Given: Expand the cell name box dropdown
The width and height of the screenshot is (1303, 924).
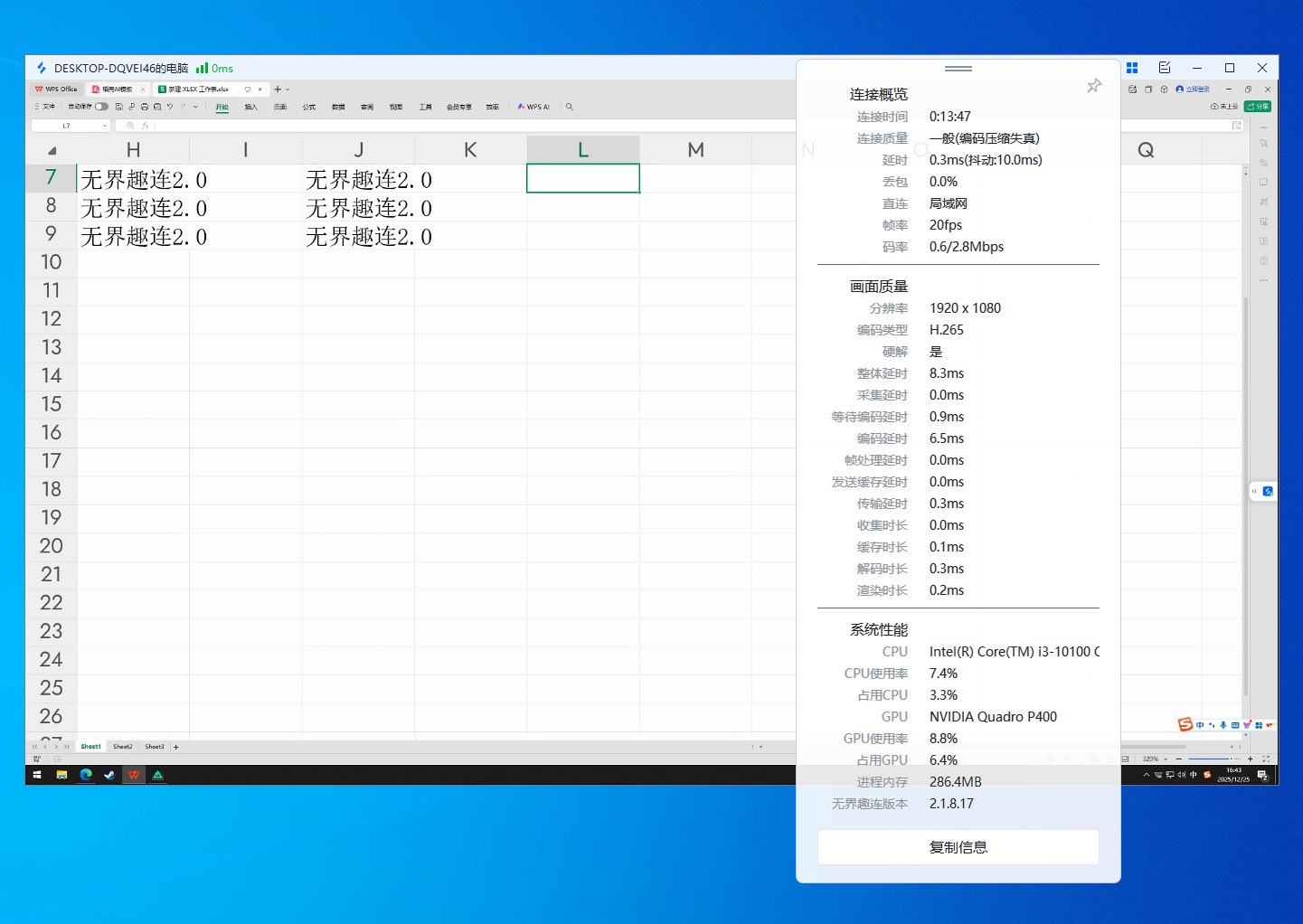Looking at the screenshot, I should tap(105, 126).
